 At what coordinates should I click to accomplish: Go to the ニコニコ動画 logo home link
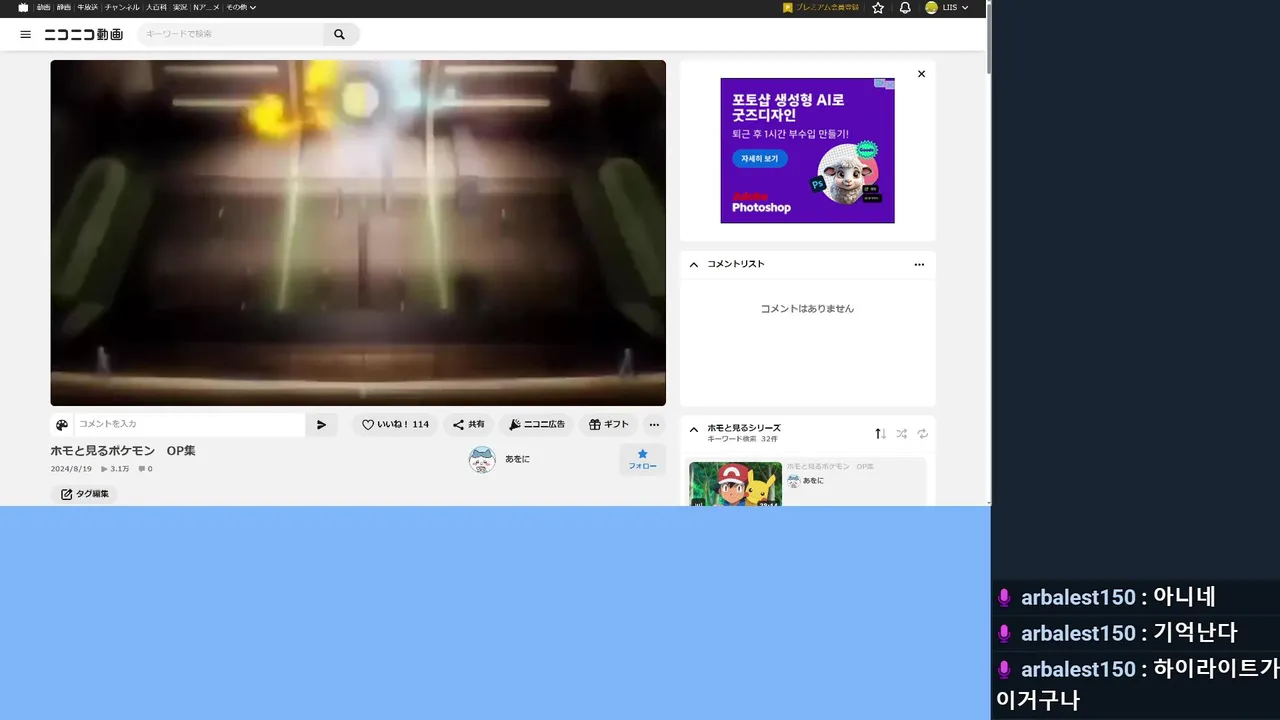click(x=84, y=34)
